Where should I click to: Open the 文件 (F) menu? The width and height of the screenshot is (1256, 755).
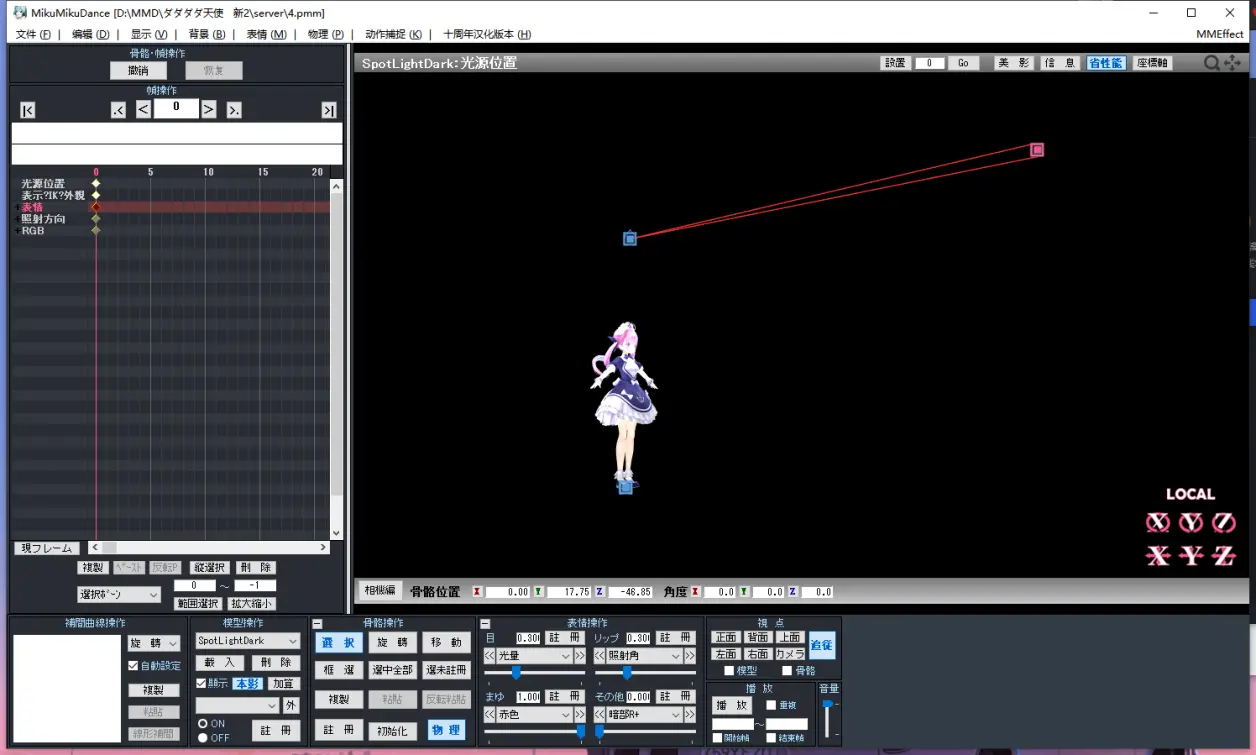tap(33, 34)
